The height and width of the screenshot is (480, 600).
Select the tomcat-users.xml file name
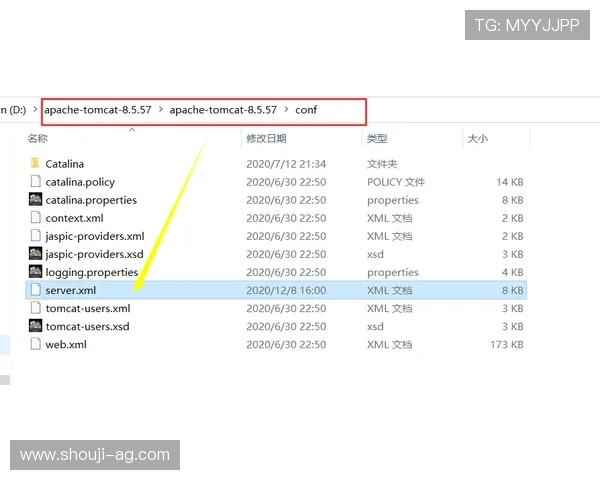(x=87, y=308)
